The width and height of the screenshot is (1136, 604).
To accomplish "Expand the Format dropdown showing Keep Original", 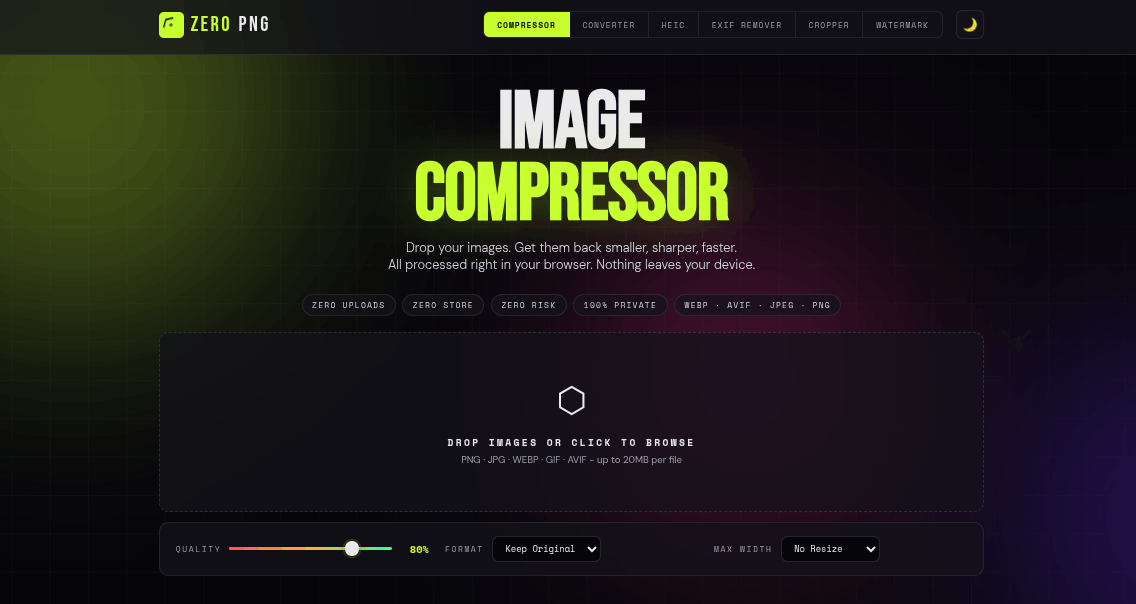I will pos(546,549).
